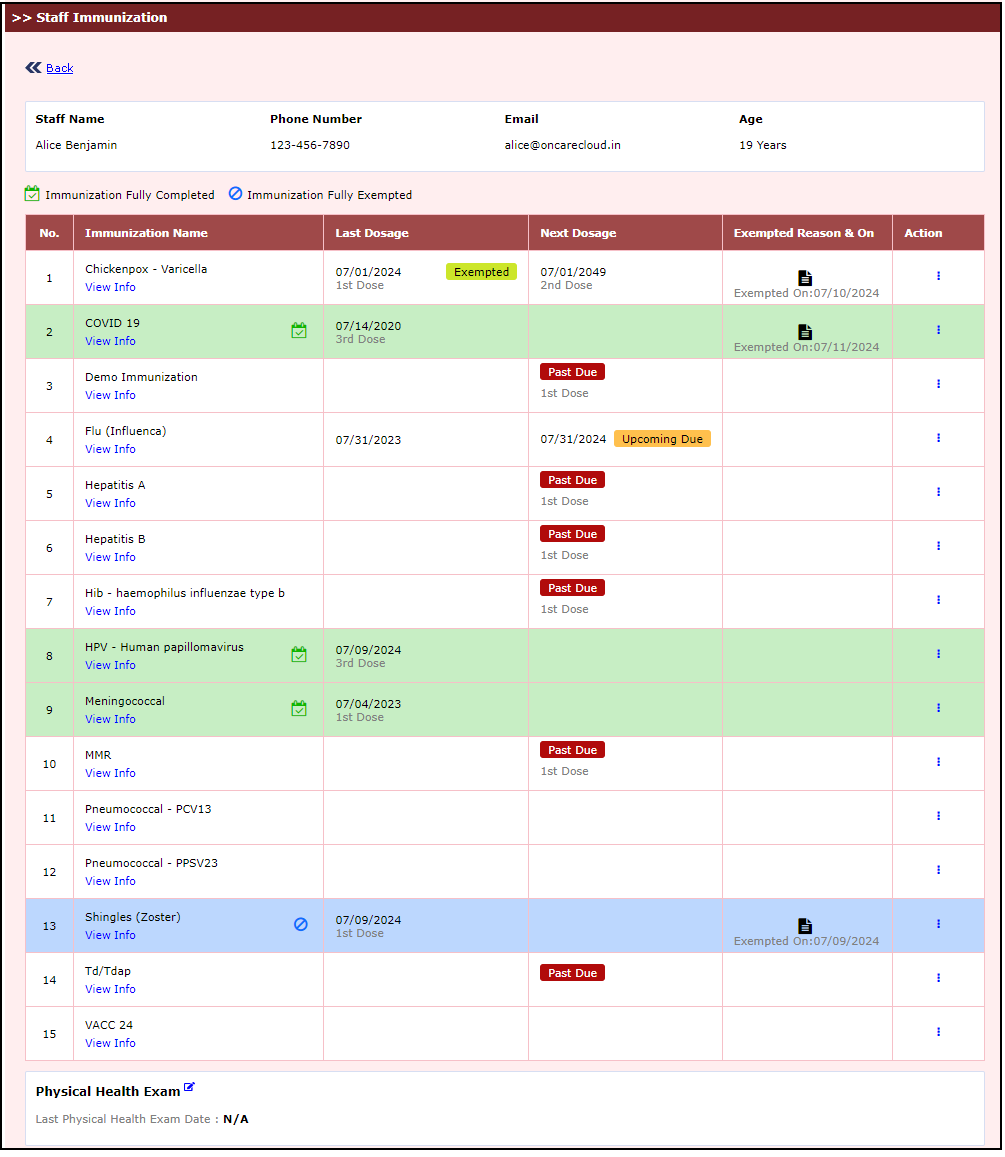View Info for Pneumococcal - PCV13

point(110,827)
